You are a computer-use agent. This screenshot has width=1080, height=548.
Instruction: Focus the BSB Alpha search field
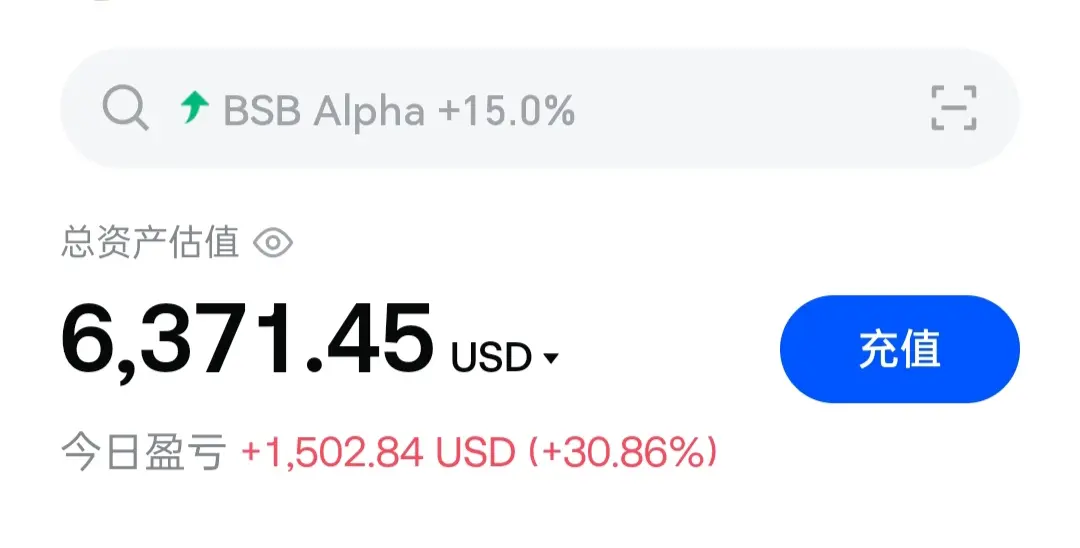(x=539, y=108)
